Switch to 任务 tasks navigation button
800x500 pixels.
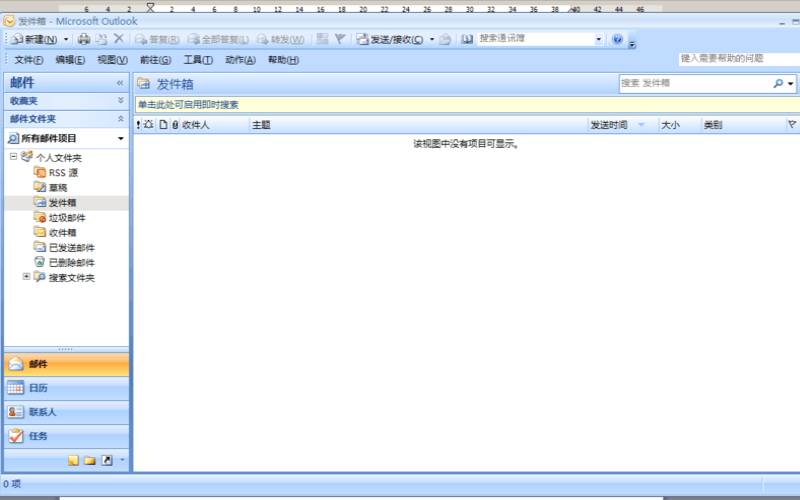tap(66, 436)
